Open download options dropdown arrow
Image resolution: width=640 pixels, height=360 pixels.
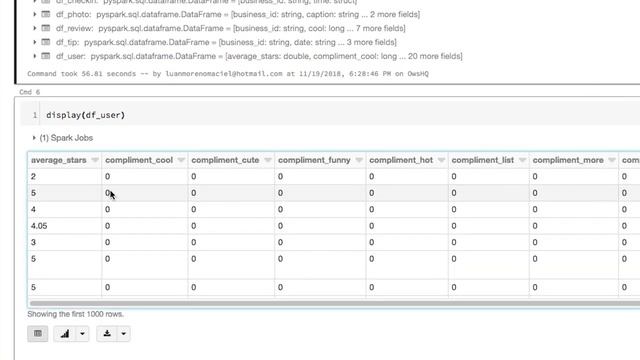tap(124, 333)
